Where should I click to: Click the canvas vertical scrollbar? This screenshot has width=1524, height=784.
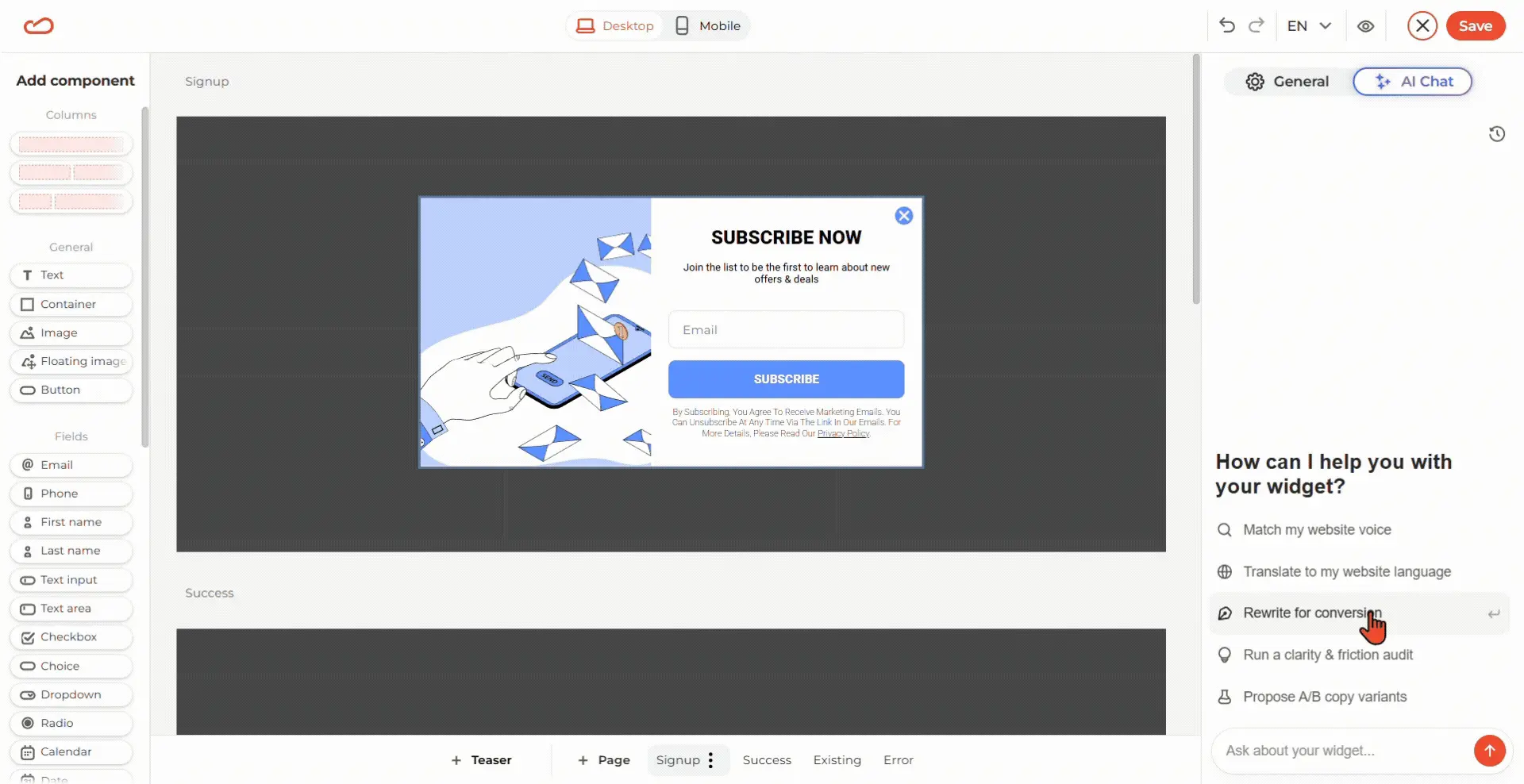(x=1195, y=179)
